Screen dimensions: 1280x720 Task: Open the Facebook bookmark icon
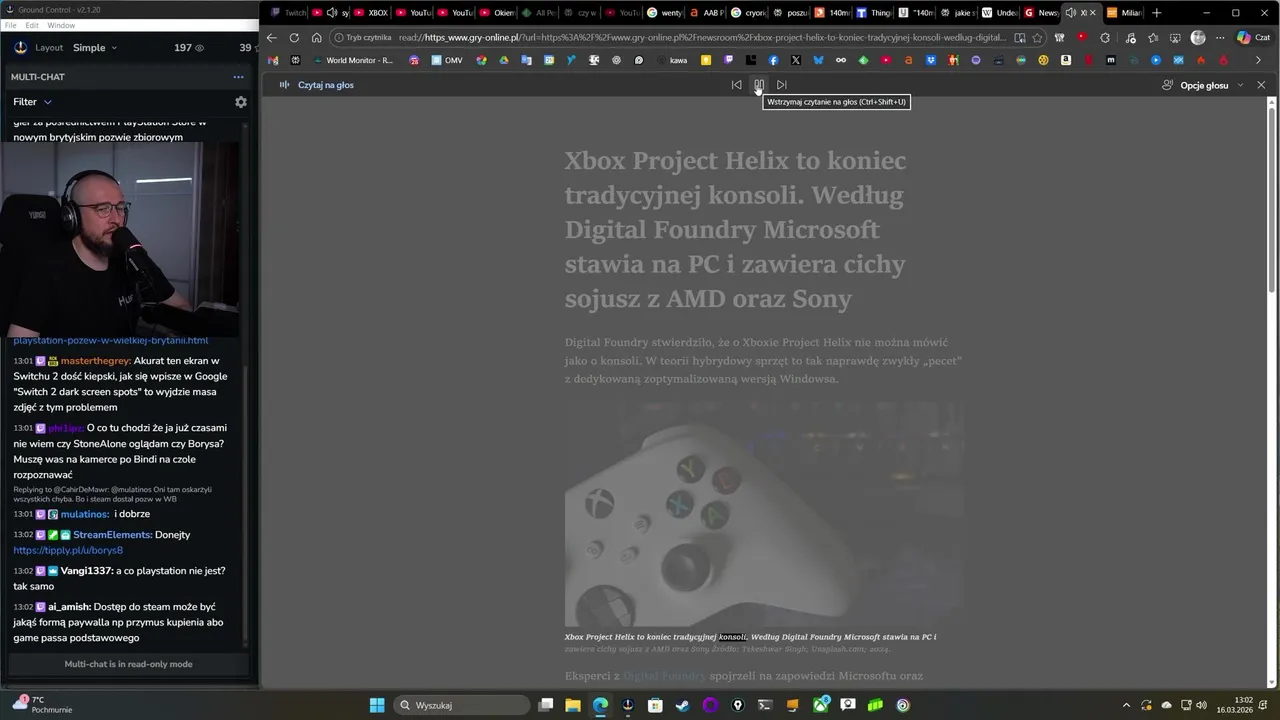click(x=773, y=60)
